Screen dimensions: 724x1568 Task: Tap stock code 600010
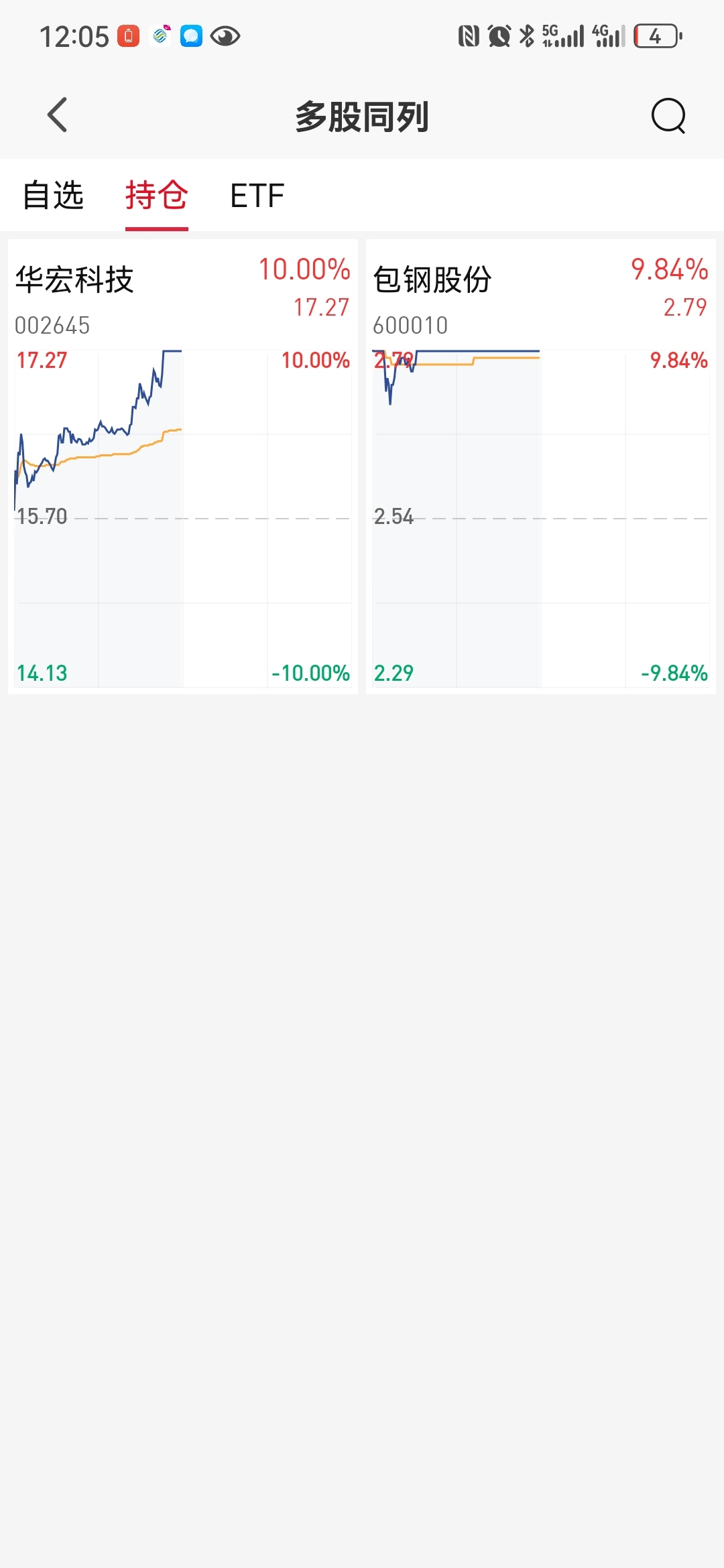[410, 326]
